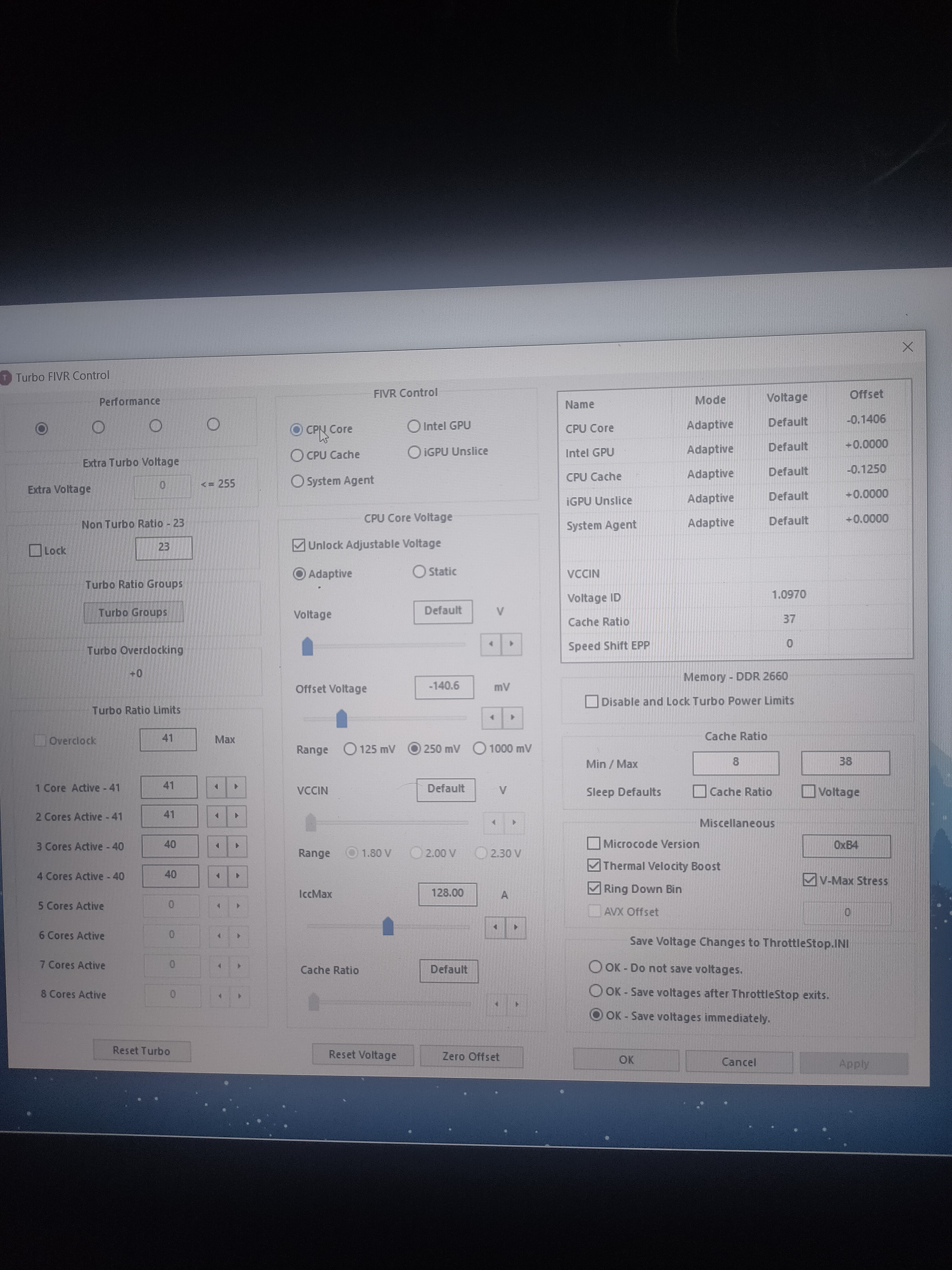
Task: Decrease CPU voltage with left arrow
Action: 491,644
